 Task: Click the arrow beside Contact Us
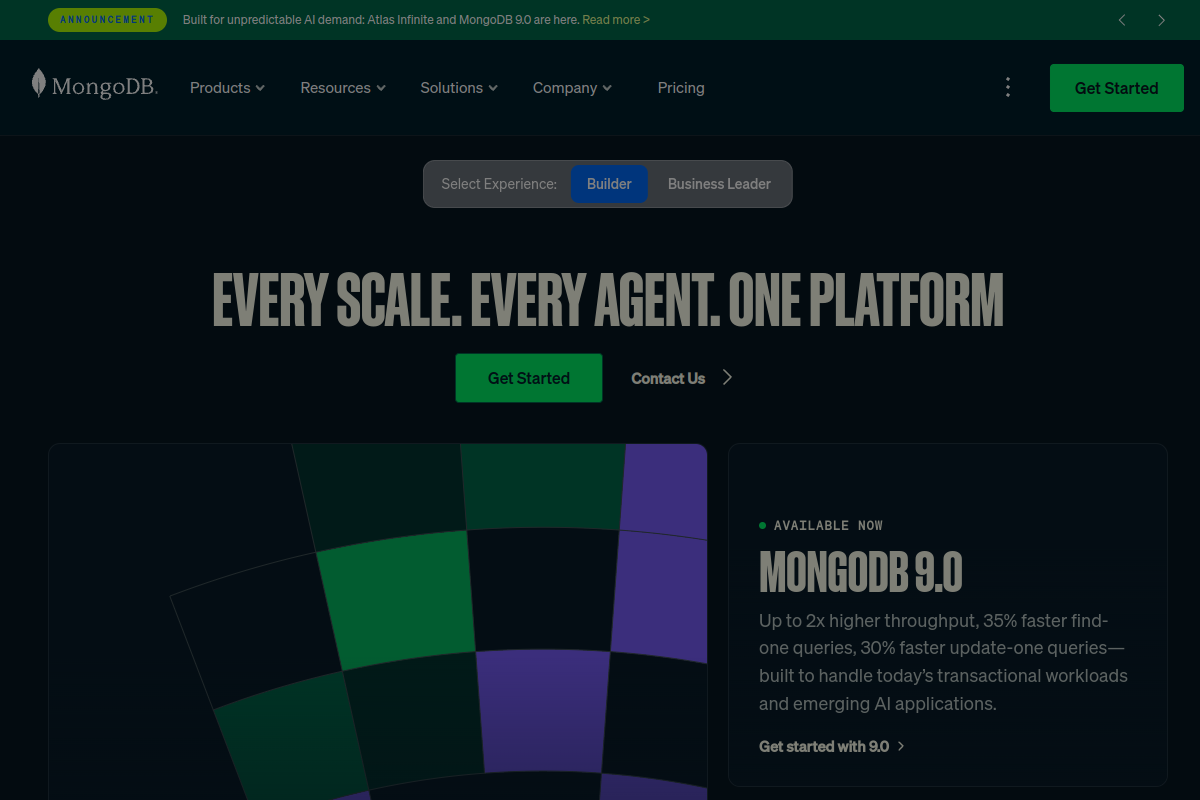coord(727,378)
